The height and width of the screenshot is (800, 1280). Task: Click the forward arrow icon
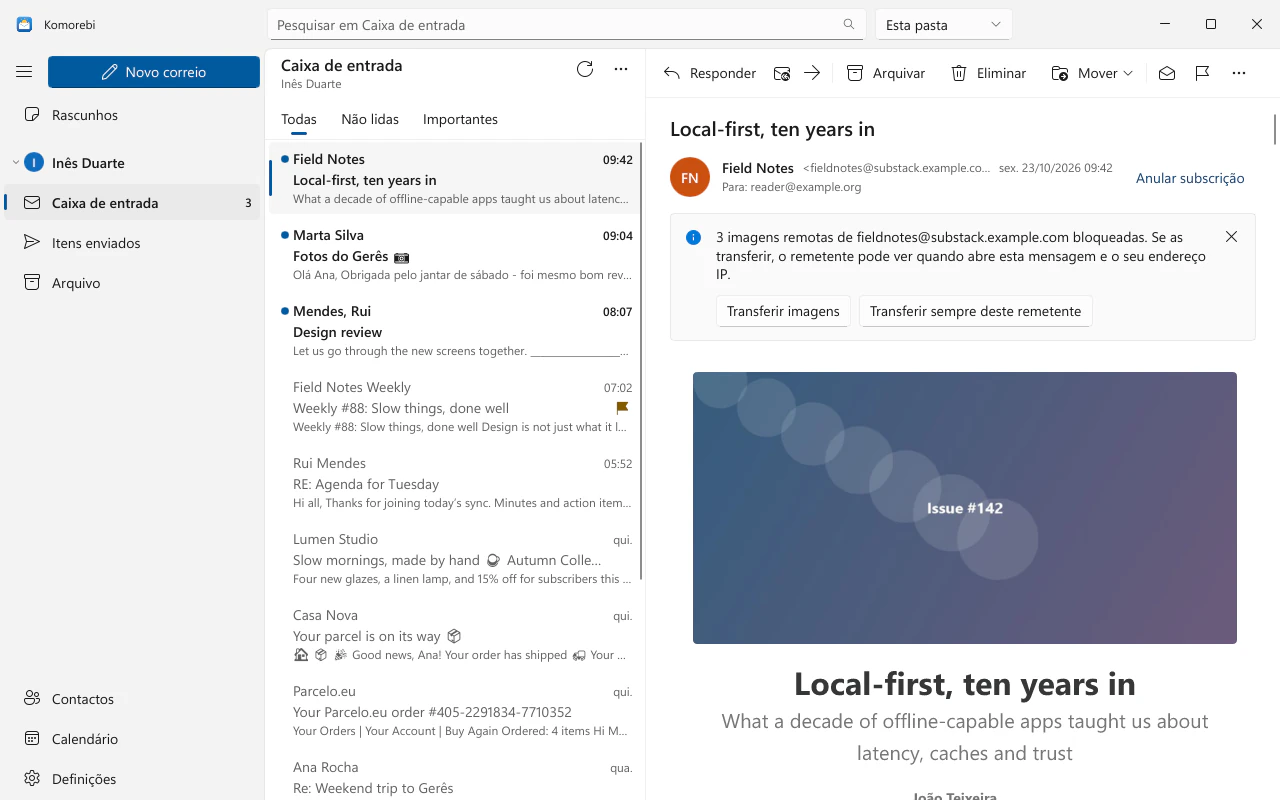(x=812, y=73)
